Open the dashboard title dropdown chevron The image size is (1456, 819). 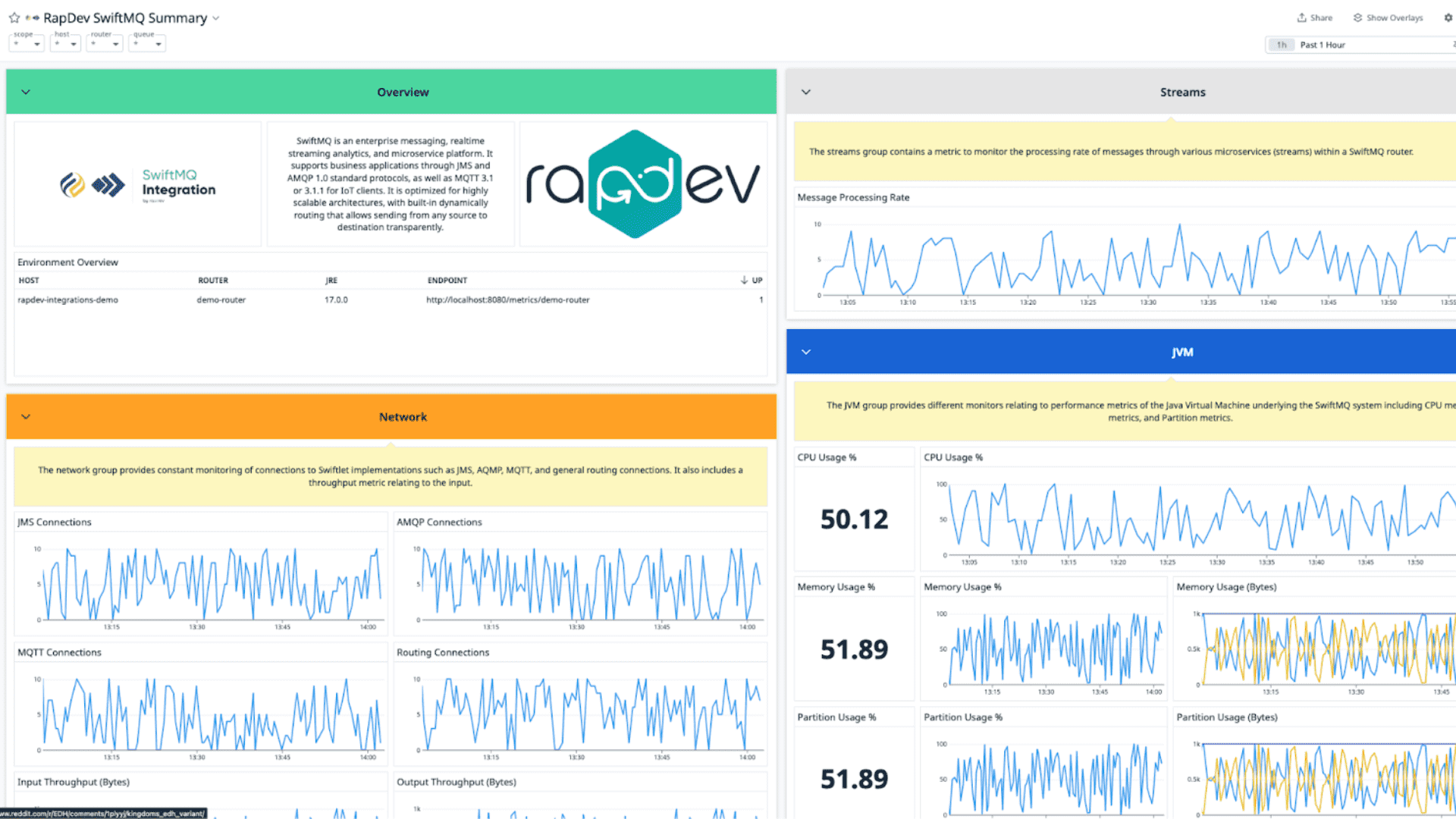pos(216,17)
